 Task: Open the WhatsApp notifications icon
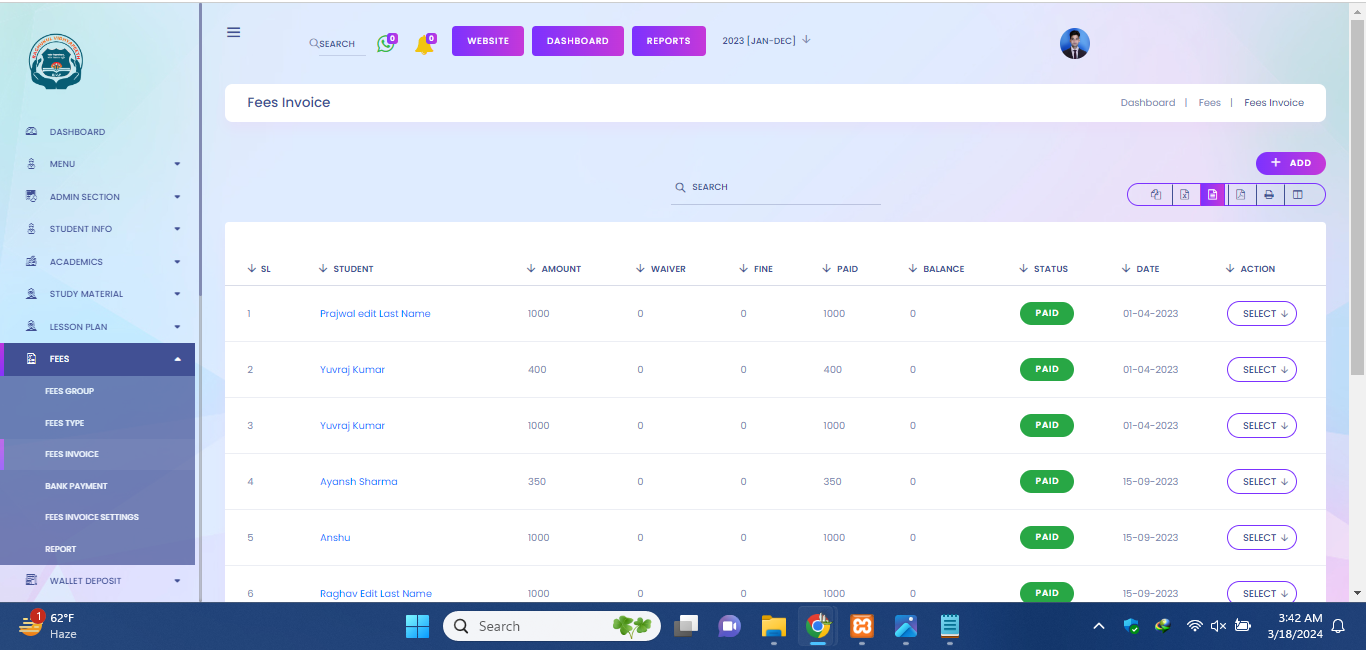point(386,43)
